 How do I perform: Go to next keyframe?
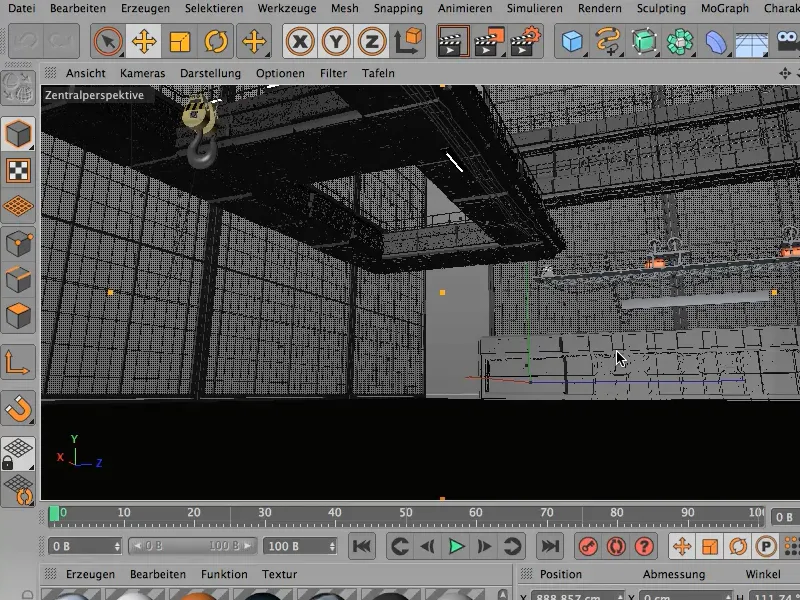pyautogui.click(x=512, y=546)
